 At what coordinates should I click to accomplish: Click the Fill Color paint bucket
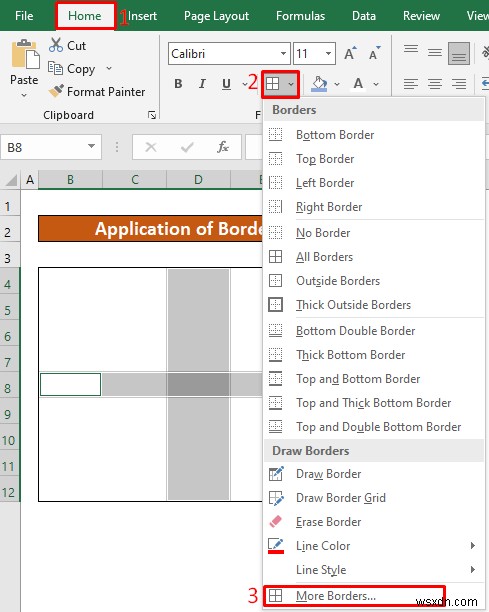[319, 84]
